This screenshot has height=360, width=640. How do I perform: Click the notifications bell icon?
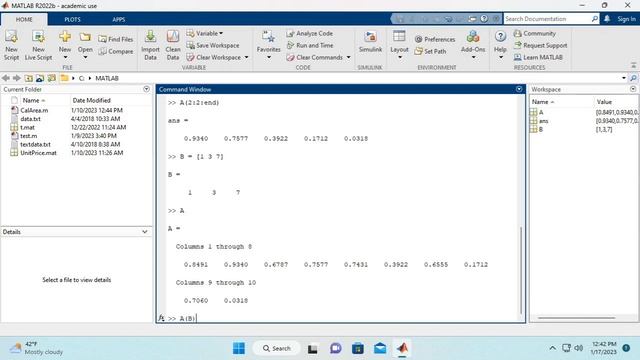pos(607,19)
